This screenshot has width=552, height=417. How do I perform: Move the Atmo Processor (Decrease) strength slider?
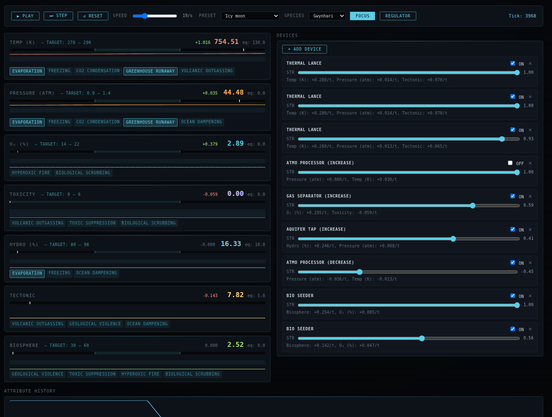[408, 272]
